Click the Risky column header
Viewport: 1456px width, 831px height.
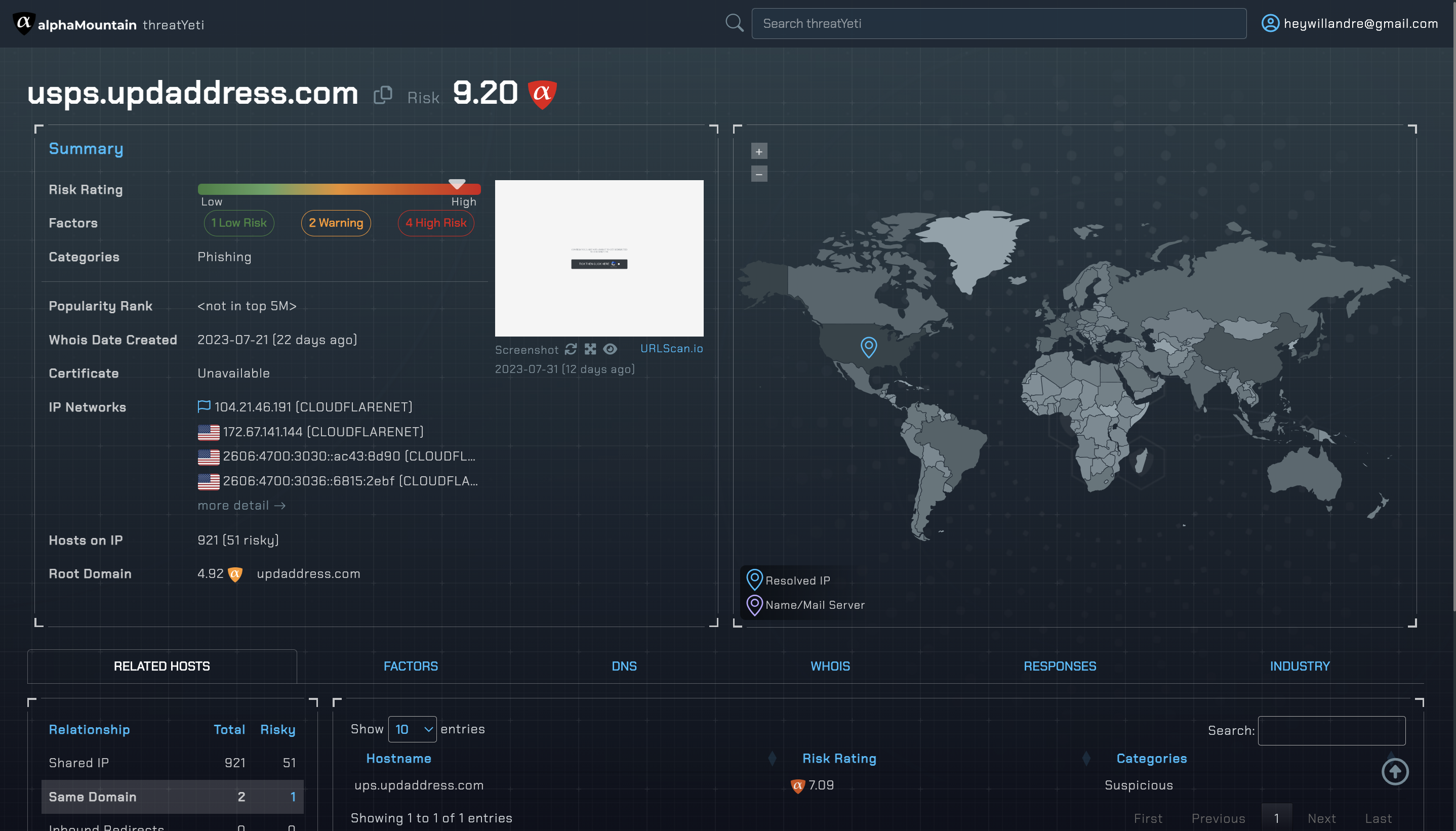(x=277, y=729)
